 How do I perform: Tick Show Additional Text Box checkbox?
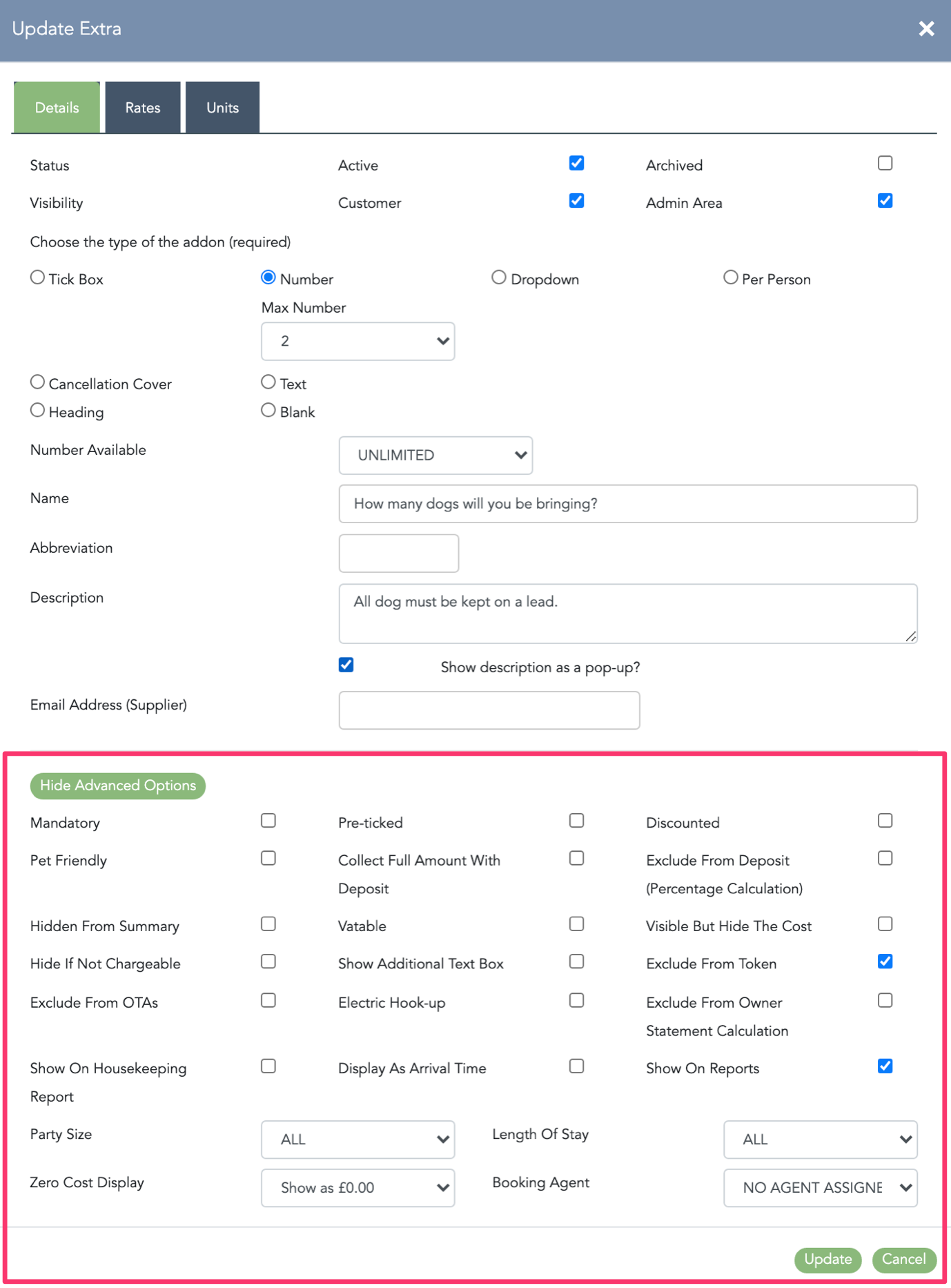(576, 962)
